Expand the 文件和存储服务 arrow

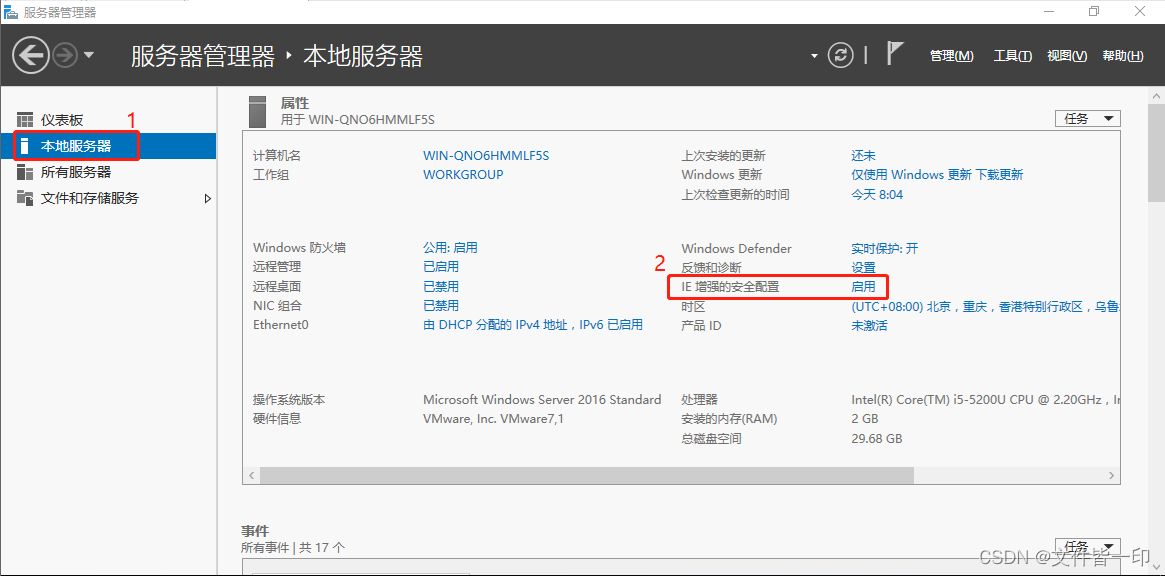207,198
